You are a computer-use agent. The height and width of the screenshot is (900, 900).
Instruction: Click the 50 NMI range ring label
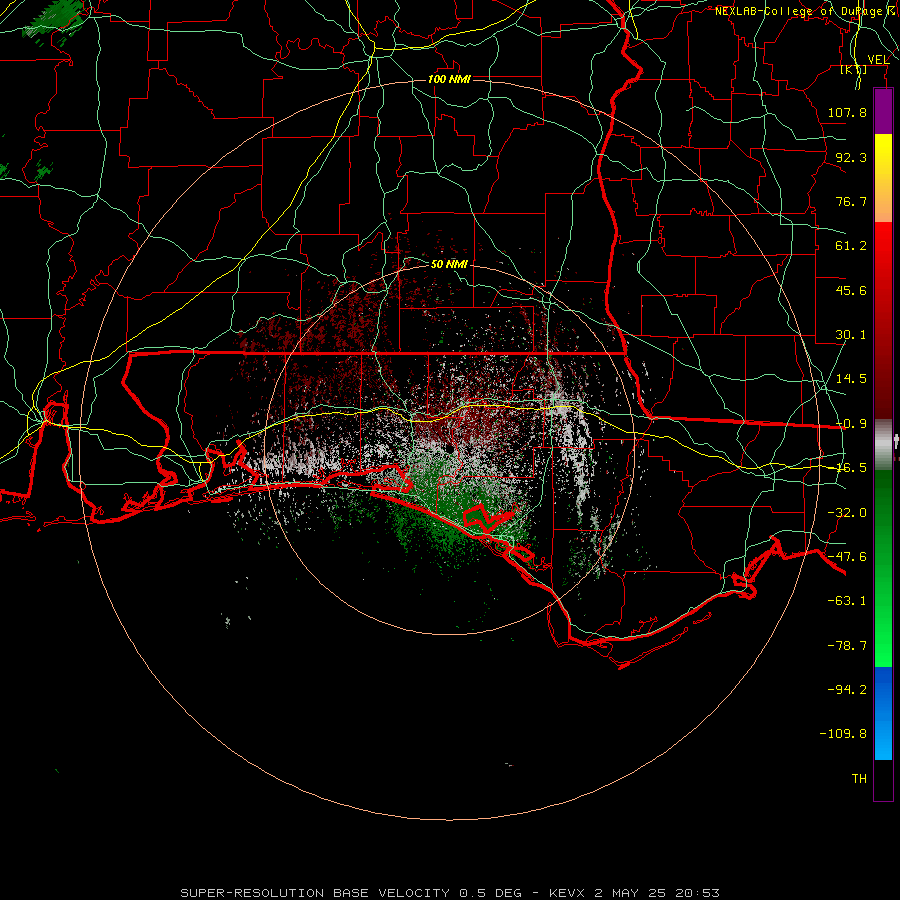(449, 264)
